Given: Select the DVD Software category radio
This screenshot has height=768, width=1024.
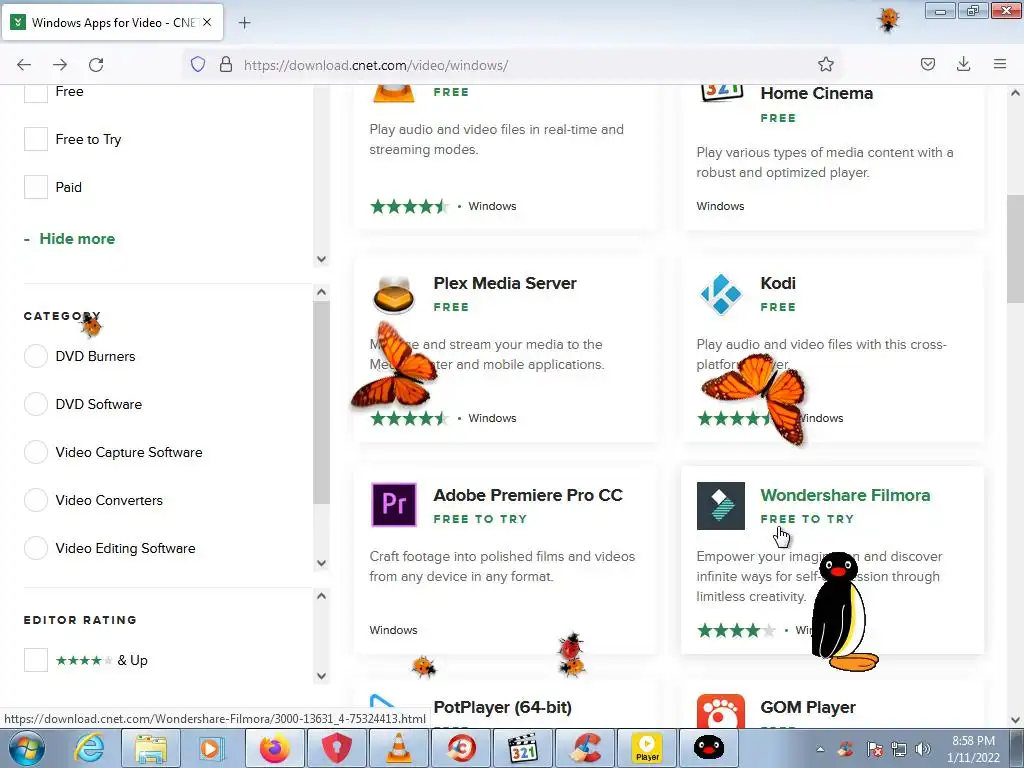Looking at the screenshot, I should 36,404.
